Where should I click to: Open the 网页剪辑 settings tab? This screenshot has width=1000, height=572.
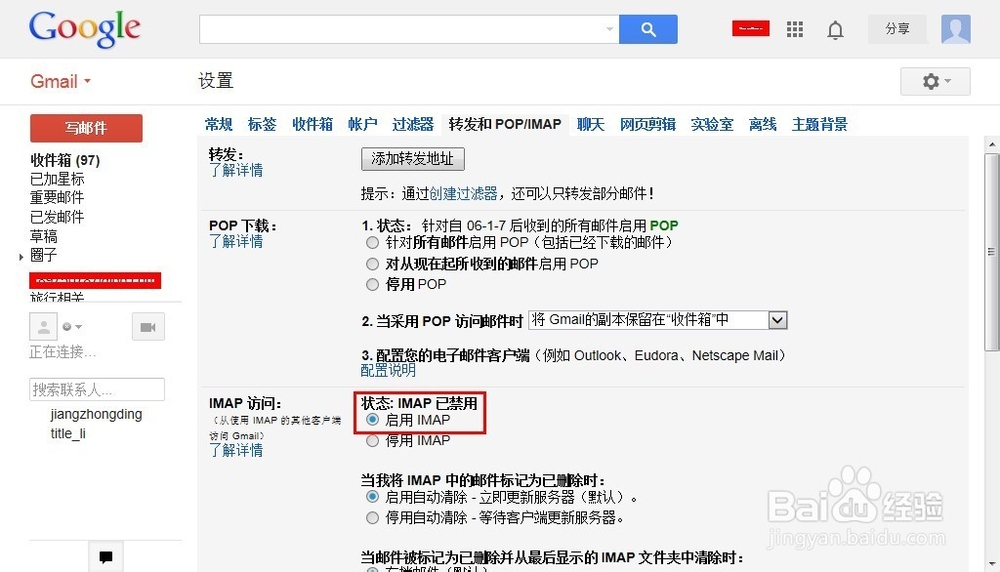[647, 124]
